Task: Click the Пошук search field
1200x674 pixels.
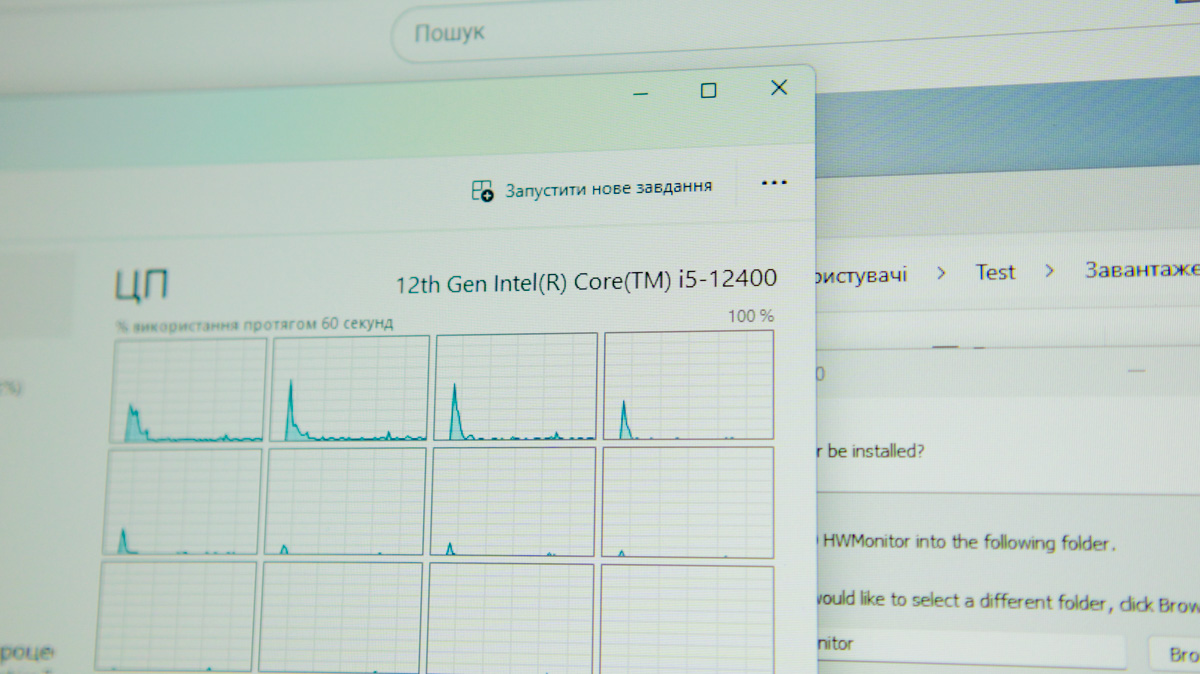Action: (x=795, y=33)
